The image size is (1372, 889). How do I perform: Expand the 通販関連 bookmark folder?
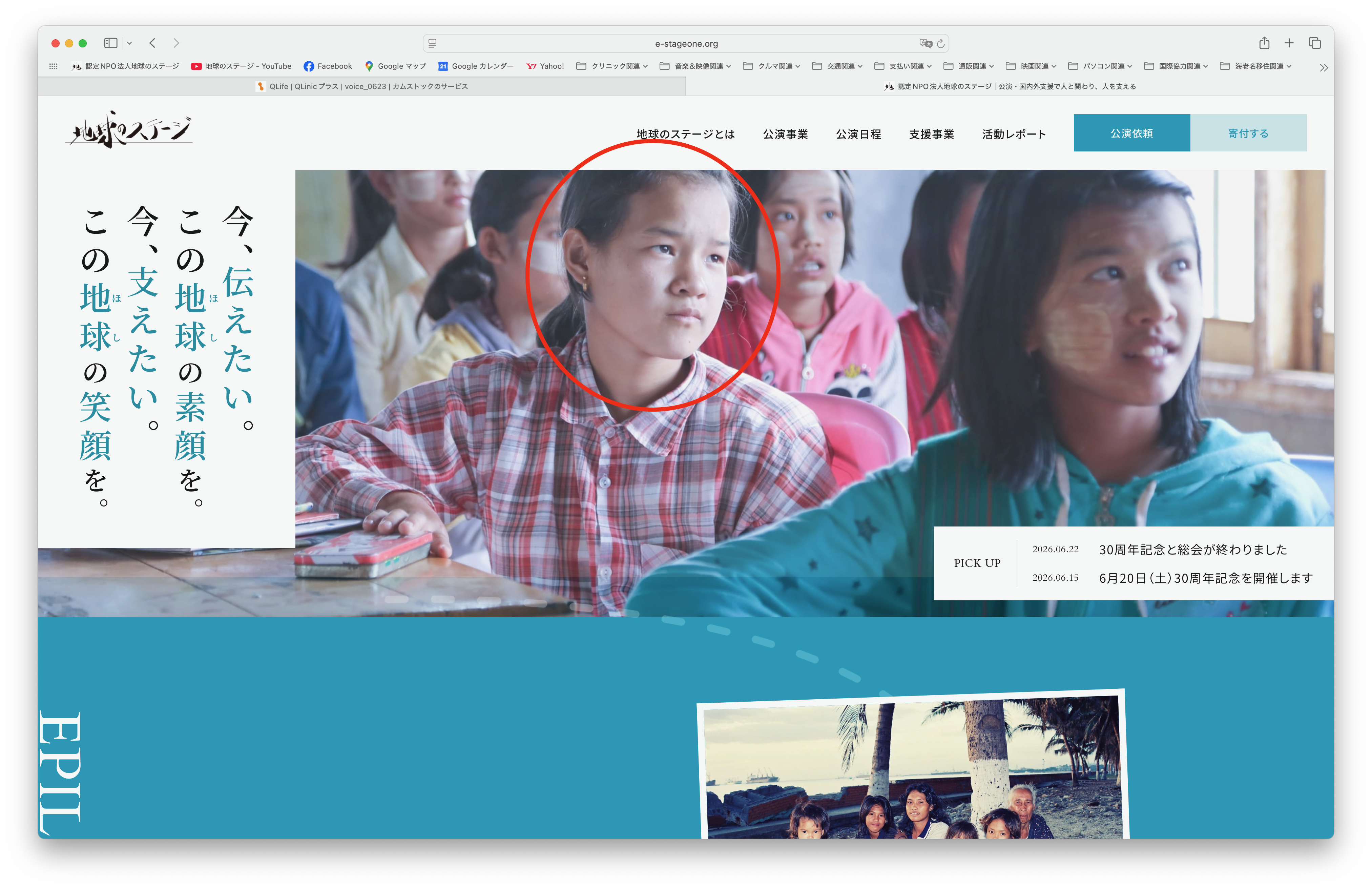pos(969,66)
